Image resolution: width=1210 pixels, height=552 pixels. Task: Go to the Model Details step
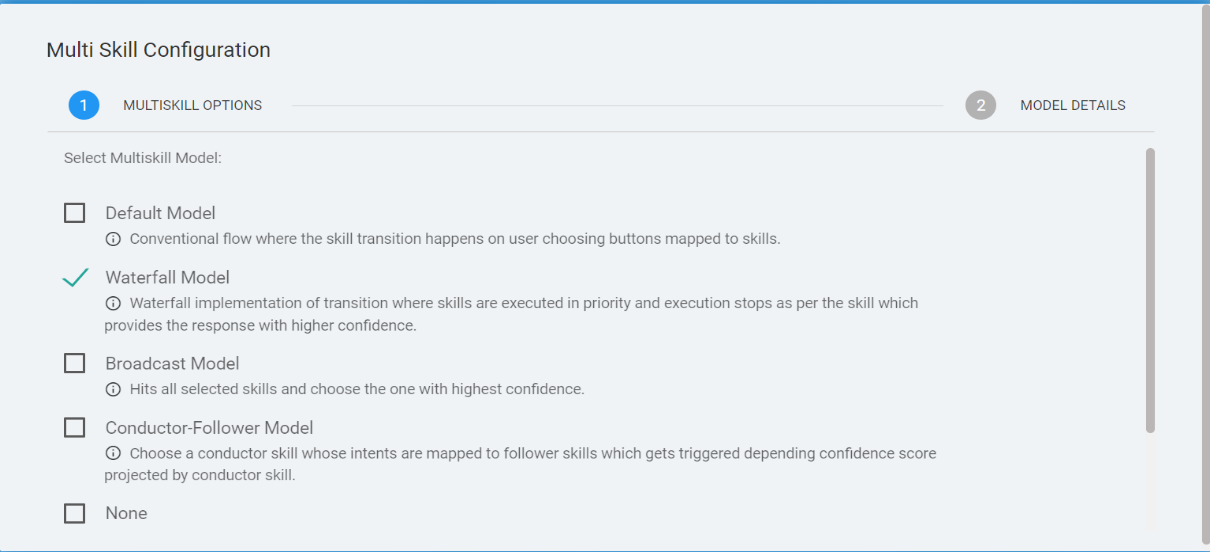[1072, 105]
